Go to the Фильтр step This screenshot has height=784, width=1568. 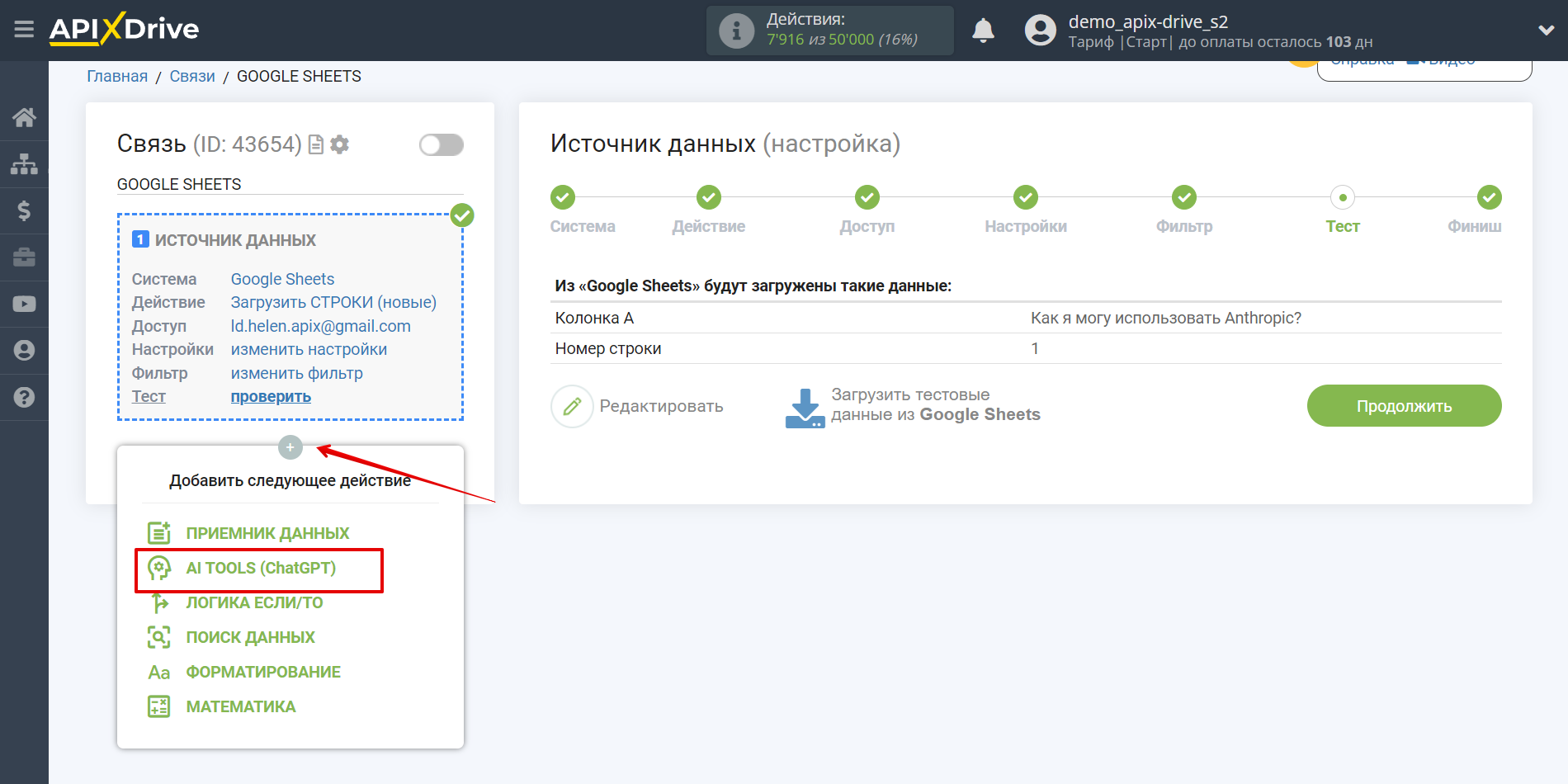[1184, 197]
